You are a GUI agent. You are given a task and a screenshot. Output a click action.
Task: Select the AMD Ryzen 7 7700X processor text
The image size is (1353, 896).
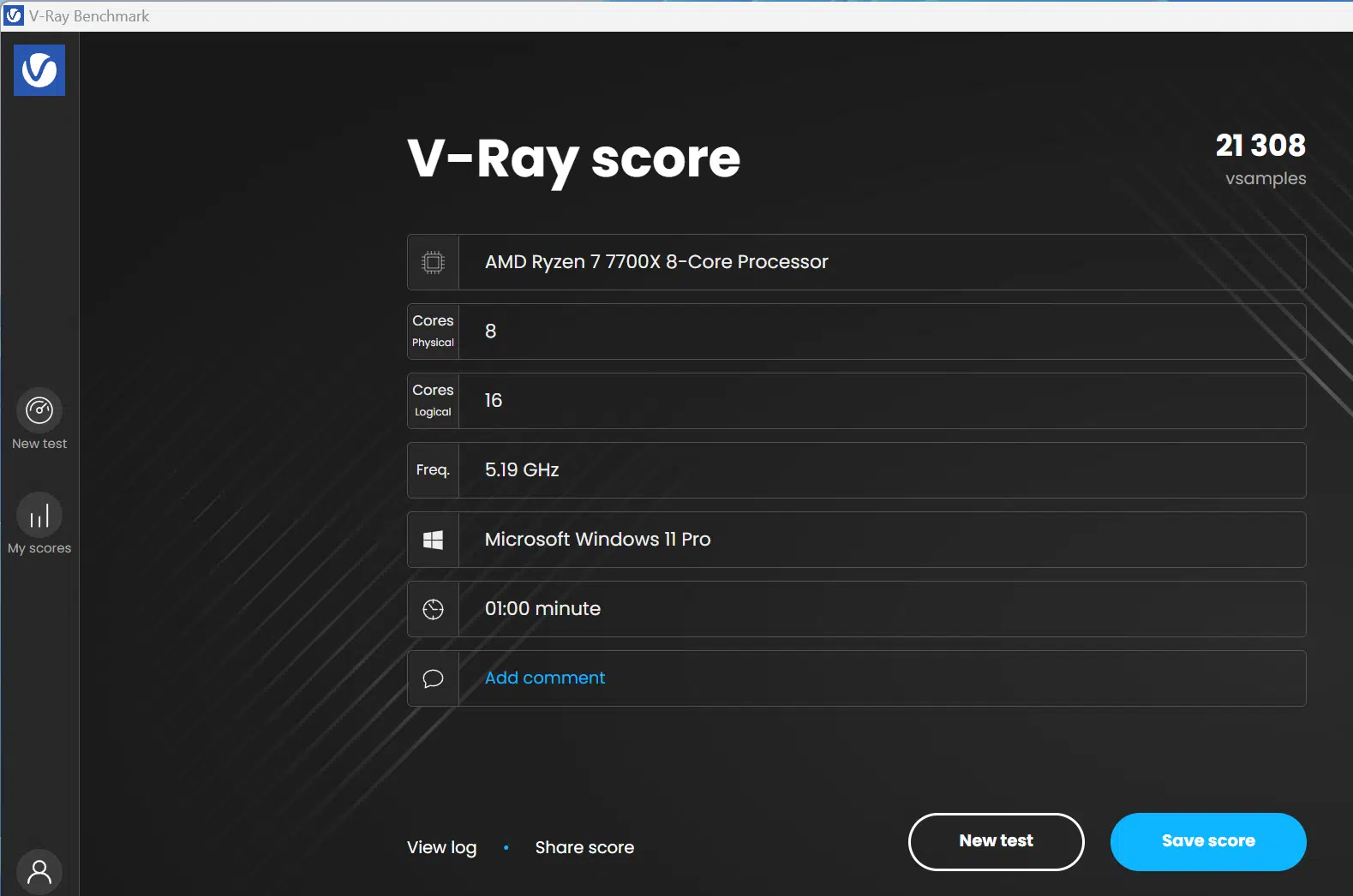656,261
